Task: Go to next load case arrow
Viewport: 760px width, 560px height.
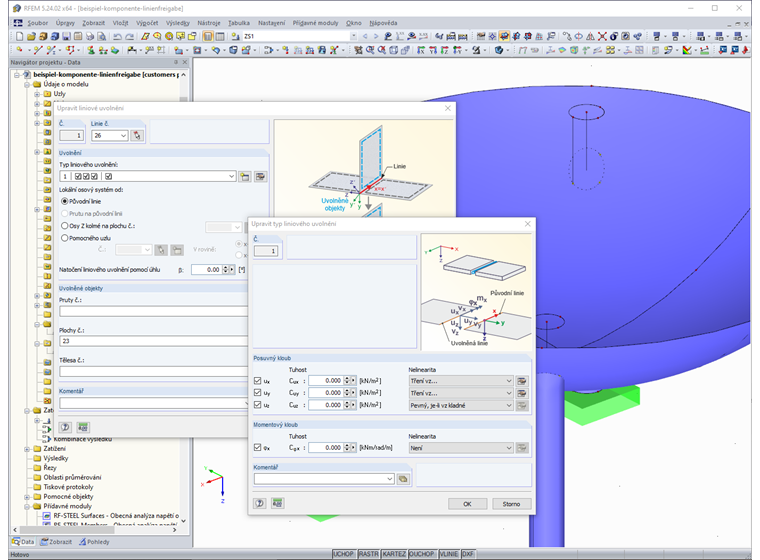Action: pyautogui.click(x=376, y=36)
